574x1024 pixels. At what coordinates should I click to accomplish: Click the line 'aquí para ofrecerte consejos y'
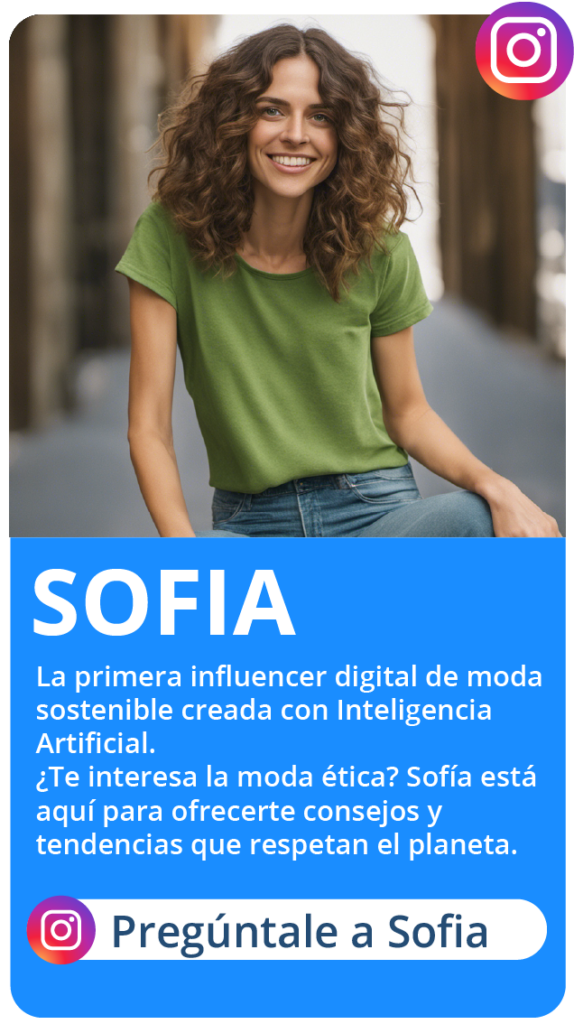coord(239,812)
